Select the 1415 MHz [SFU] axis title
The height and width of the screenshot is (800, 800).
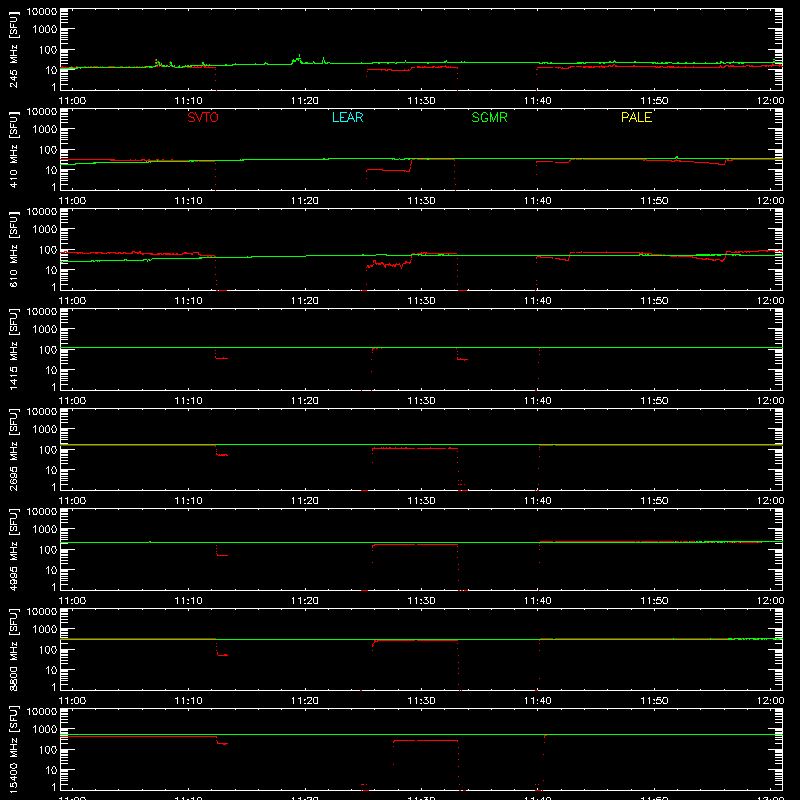(x=14, y=349)
